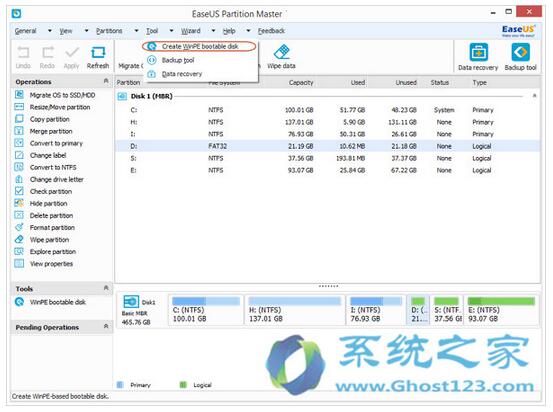The height and width of the screenshot is (412, 553).
Task: Sort by the Used column header
Action: (358, 83)
